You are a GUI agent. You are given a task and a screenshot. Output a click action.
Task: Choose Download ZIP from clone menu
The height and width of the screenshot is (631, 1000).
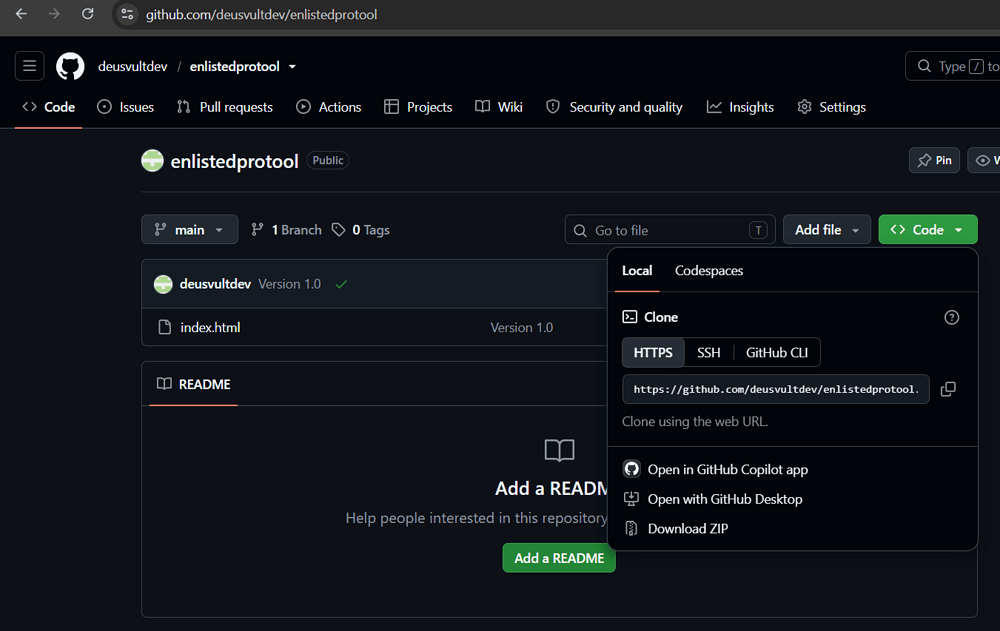point(688,528)
